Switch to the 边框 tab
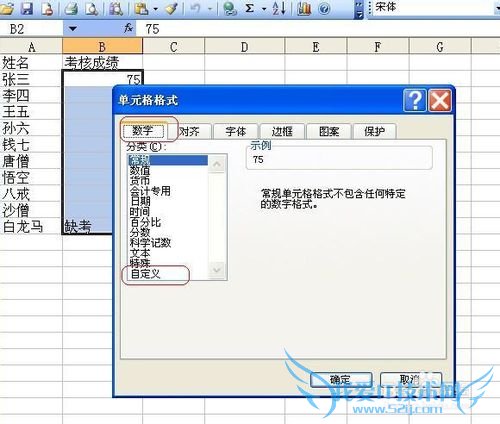The image size is (500, 424). pos(282,131)
